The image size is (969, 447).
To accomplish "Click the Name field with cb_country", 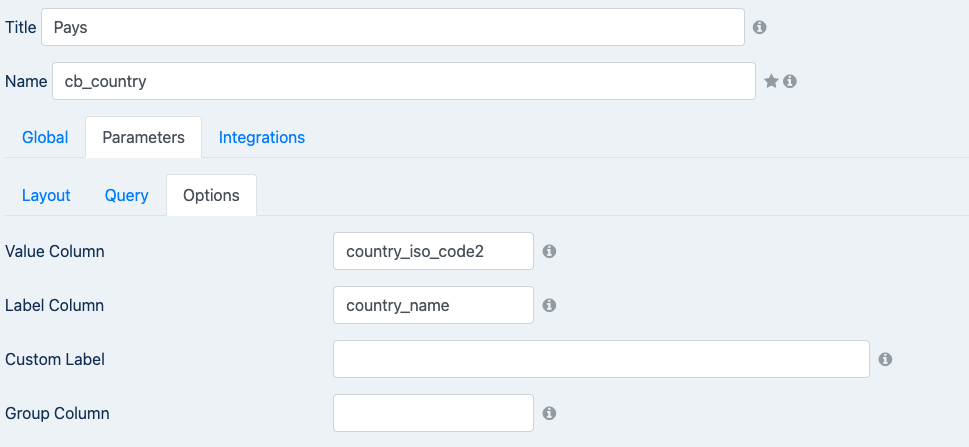I will click(404, 81).
